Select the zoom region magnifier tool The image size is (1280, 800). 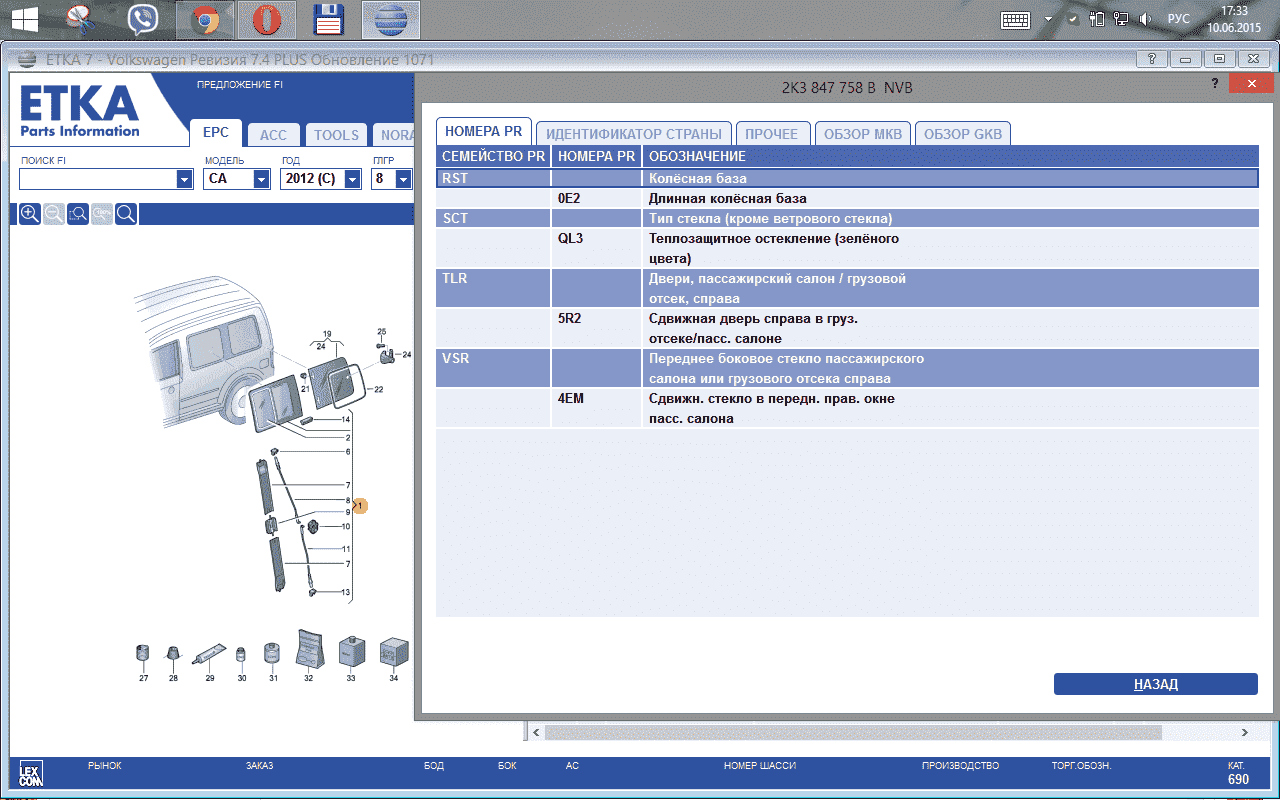[78, 213]
